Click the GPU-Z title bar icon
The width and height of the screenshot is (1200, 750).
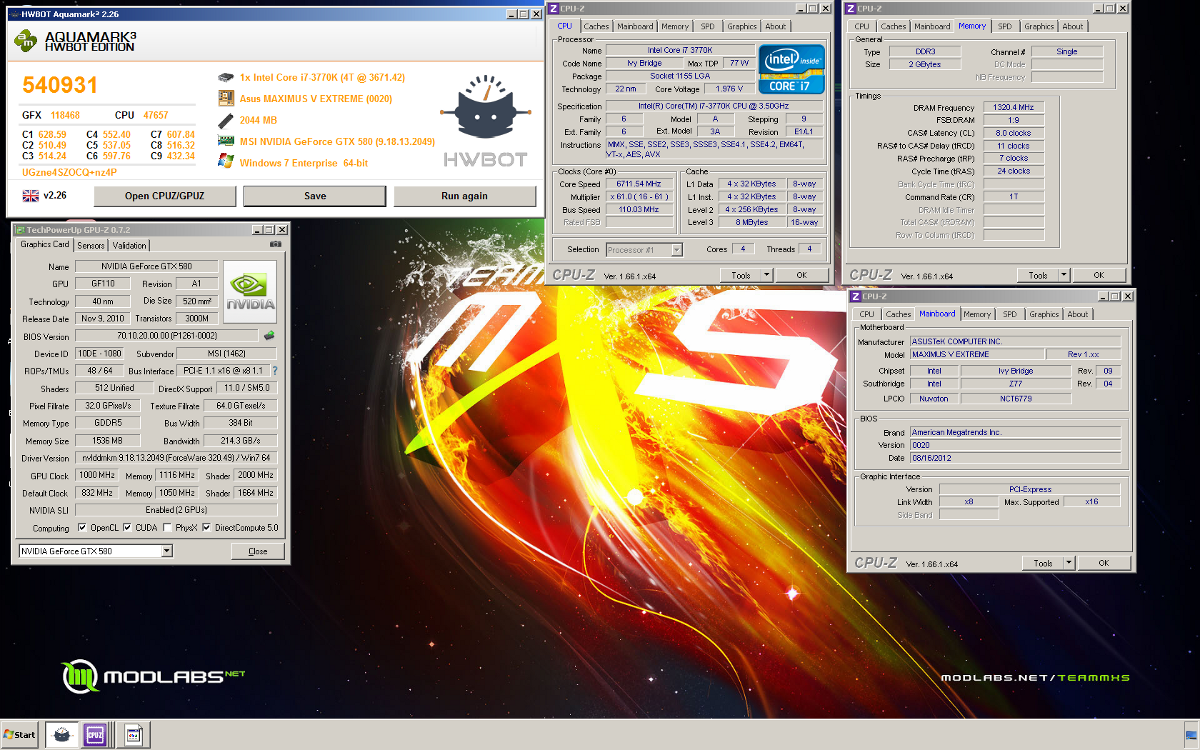click(19, 229)
